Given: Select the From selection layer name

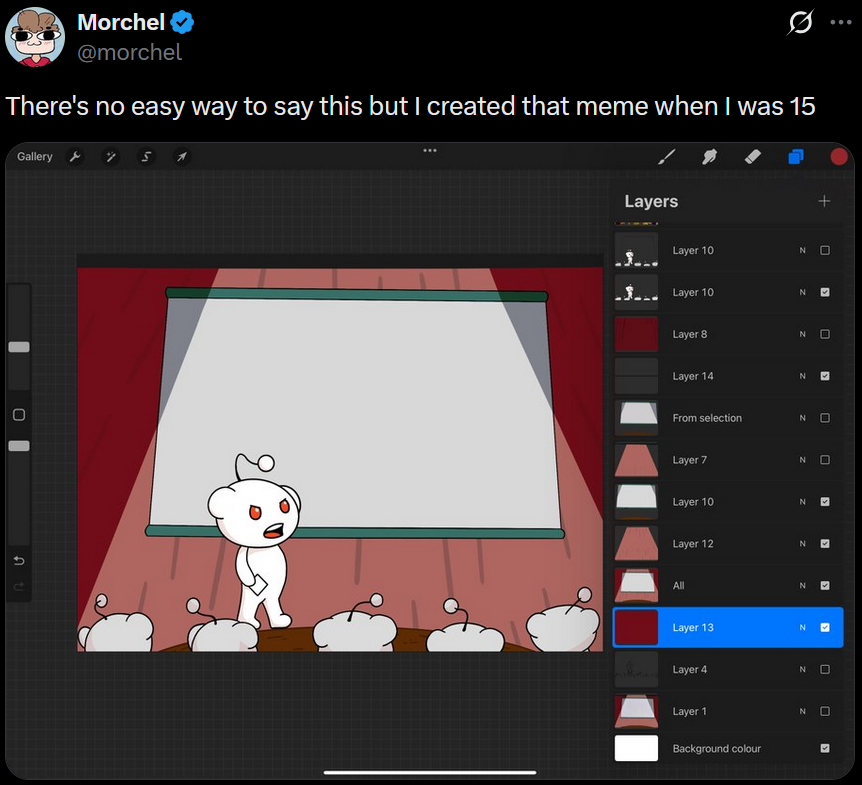Looking at the screenshot, I should pos(707,418).
